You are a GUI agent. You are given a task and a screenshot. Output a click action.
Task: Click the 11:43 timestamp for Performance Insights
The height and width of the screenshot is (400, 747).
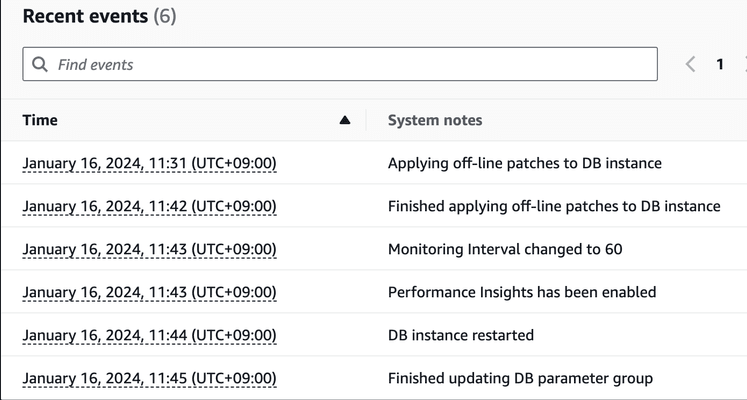click(149, 292)
